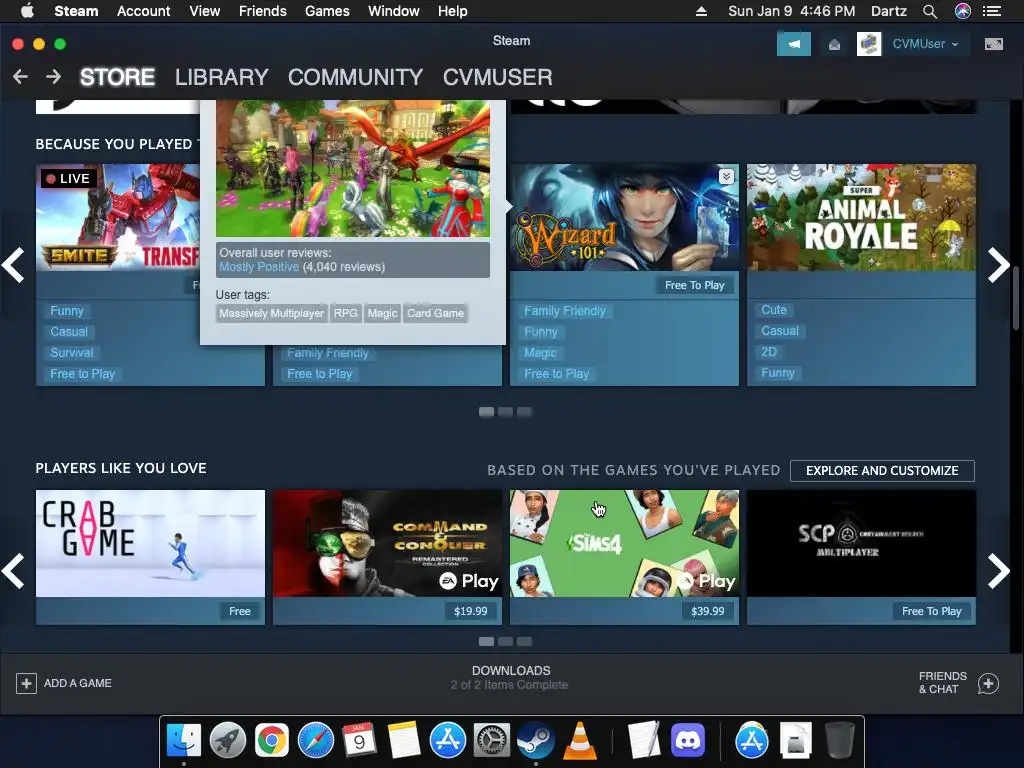Switch to the CVMUSER profile tab
Screen dimensions: 1024x768
pyautogui.click(x=498, y=77)
